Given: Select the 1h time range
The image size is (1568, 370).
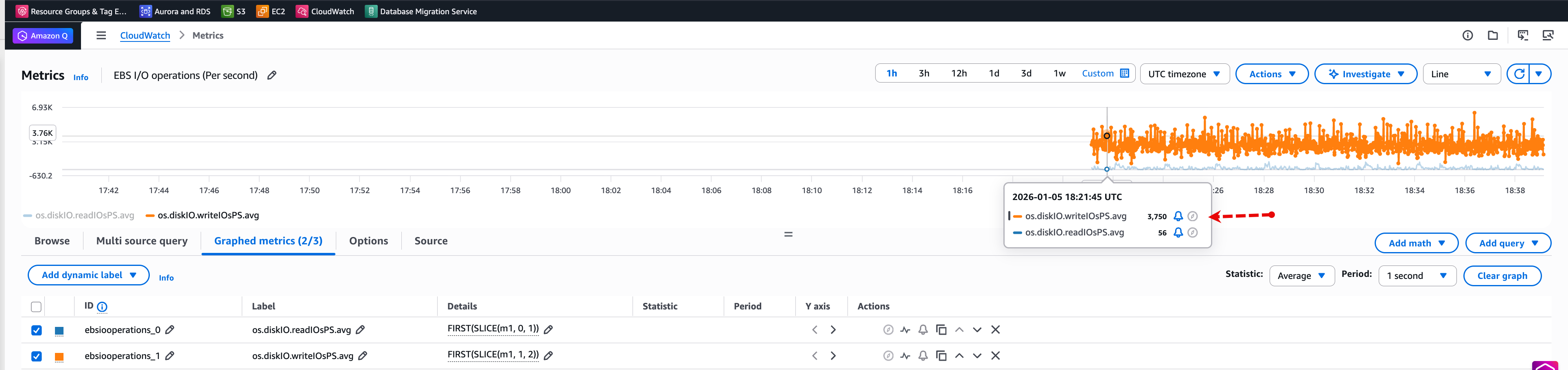Looking at the screenshot, I should 892,74.
